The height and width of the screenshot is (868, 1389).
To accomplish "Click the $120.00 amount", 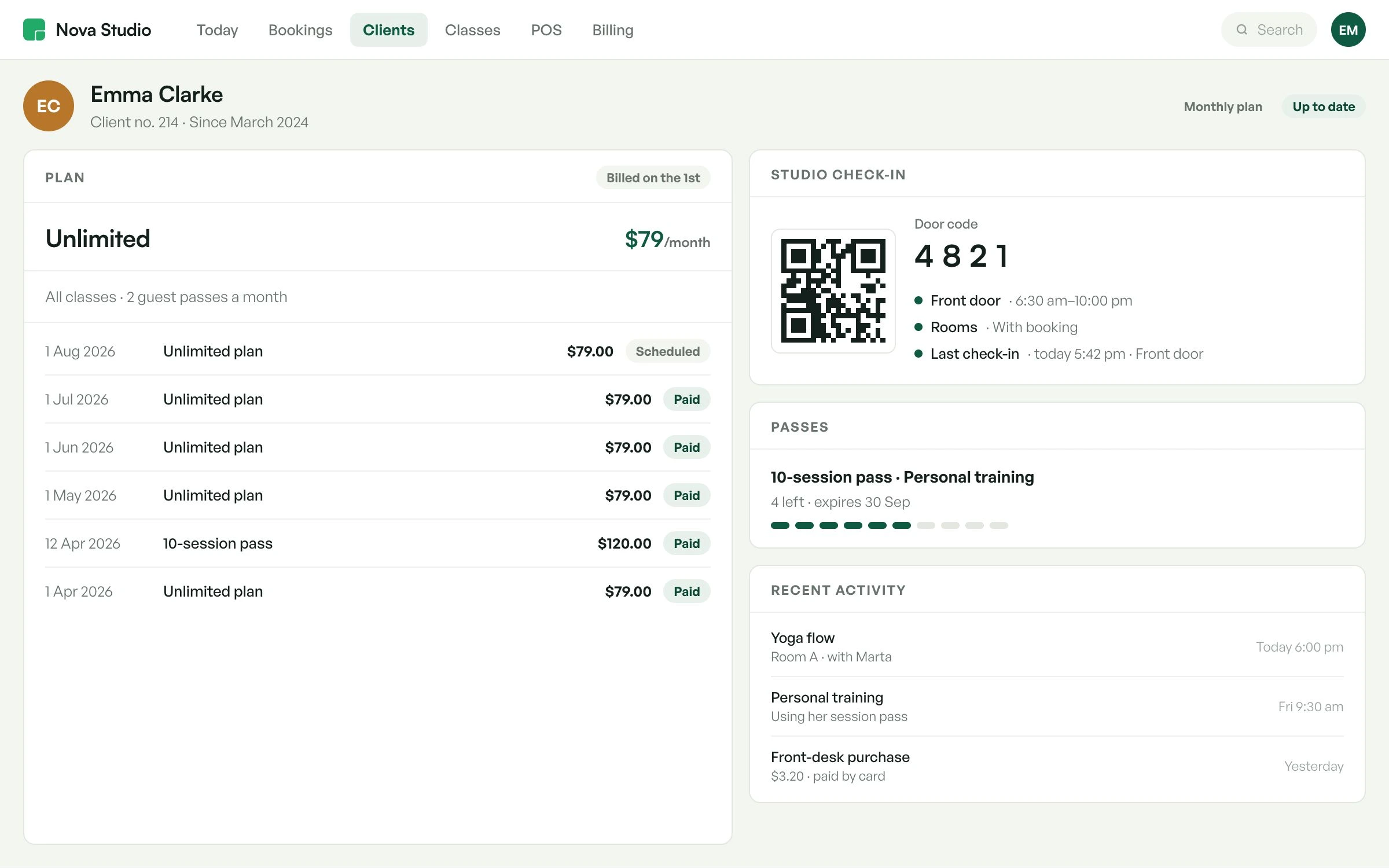I will (x=624, y=543).
